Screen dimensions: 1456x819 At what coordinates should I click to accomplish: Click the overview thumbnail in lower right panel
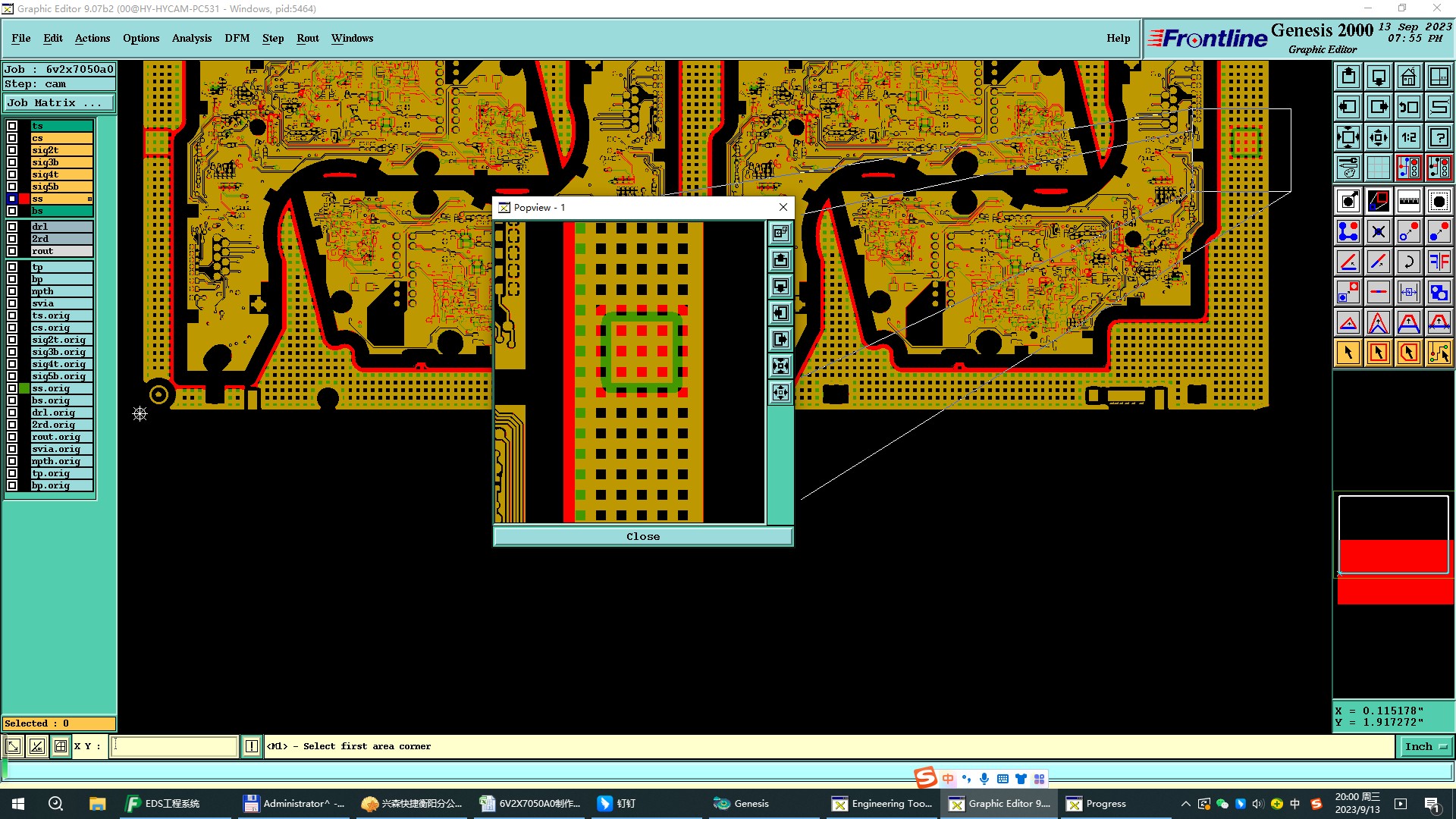1394,551
